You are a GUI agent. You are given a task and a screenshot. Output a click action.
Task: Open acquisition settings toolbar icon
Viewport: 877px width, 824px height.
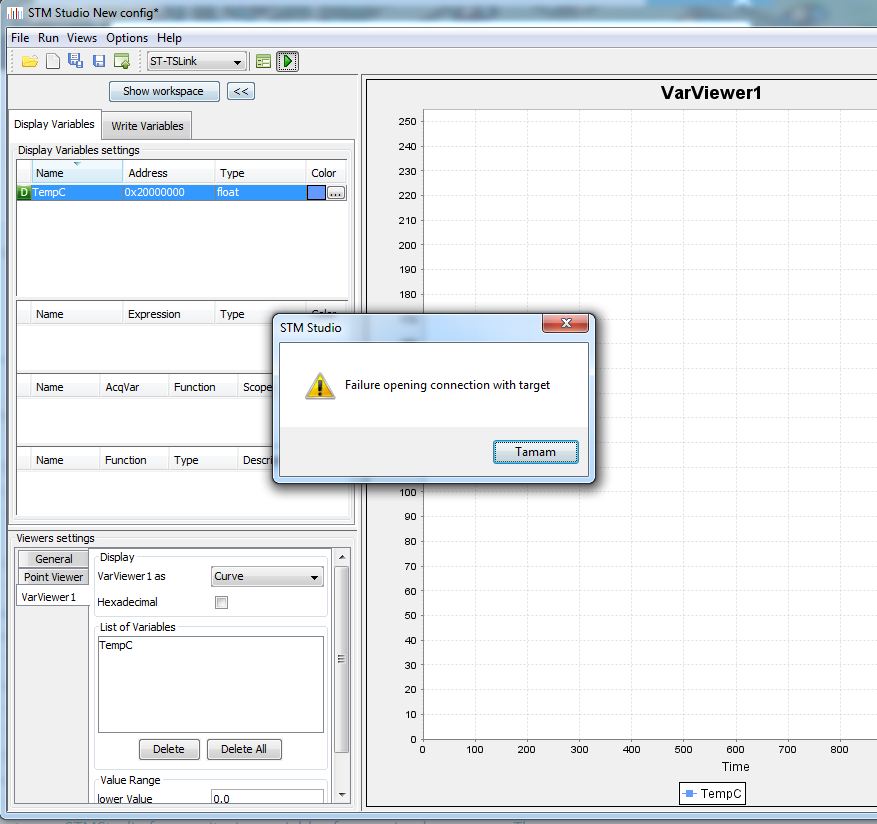(263, 62)
